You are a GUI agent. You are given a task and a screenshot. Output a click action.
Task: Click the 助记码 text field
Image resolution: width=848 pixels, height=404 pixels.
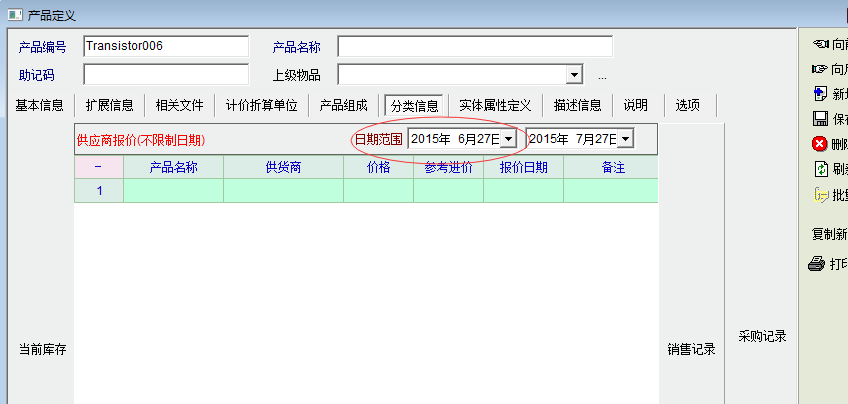(165, 75)
